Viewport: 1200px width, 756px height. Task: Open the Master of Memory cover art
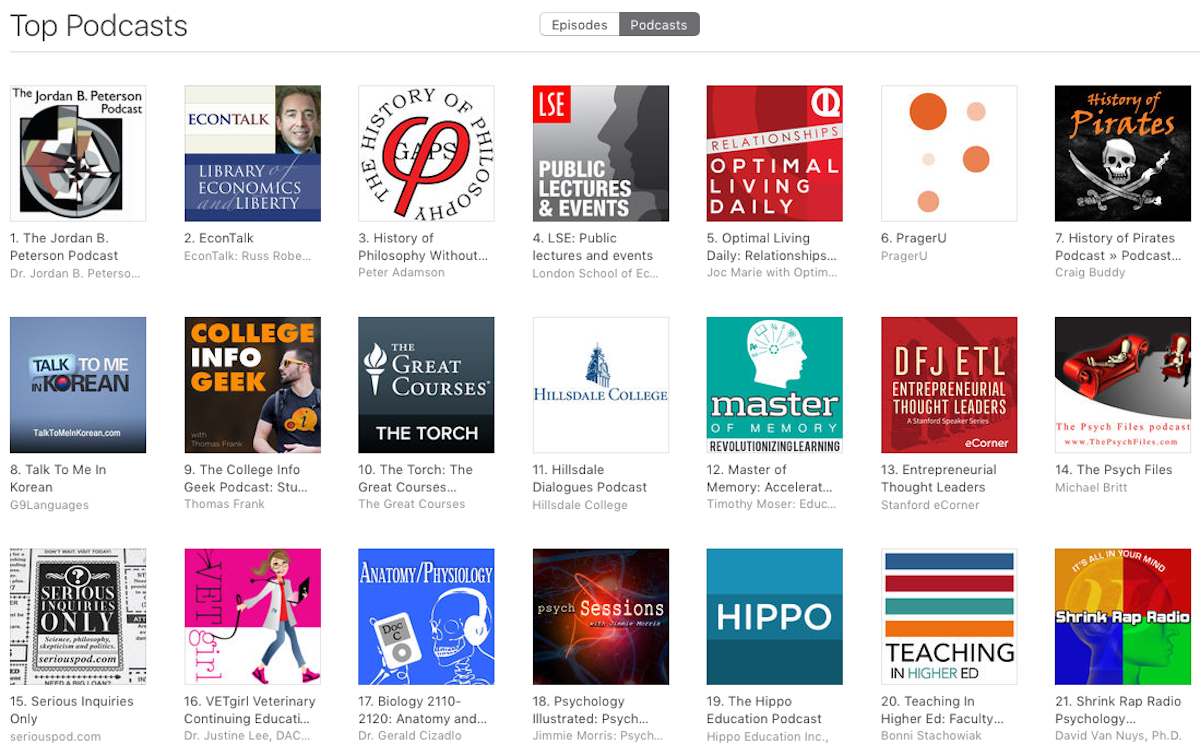pyautogui.click(x=775, y=385)
